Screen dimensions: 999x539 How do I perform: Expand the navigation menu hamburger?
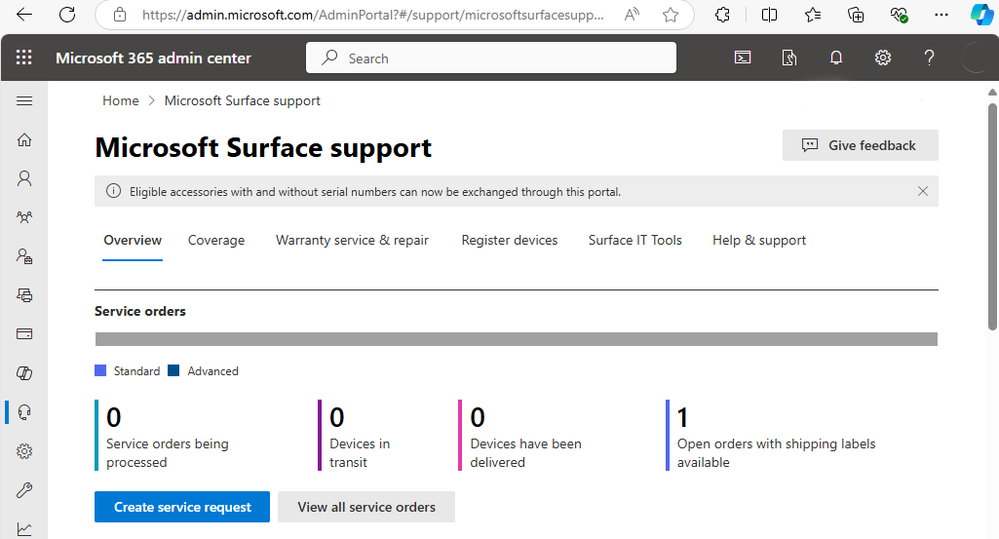click(25, 101)
